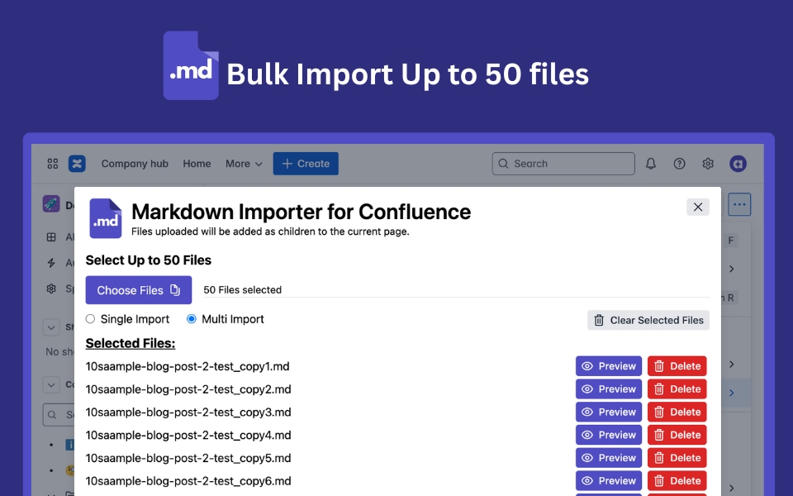Go to Home in the top navigation

click(197, 163)
